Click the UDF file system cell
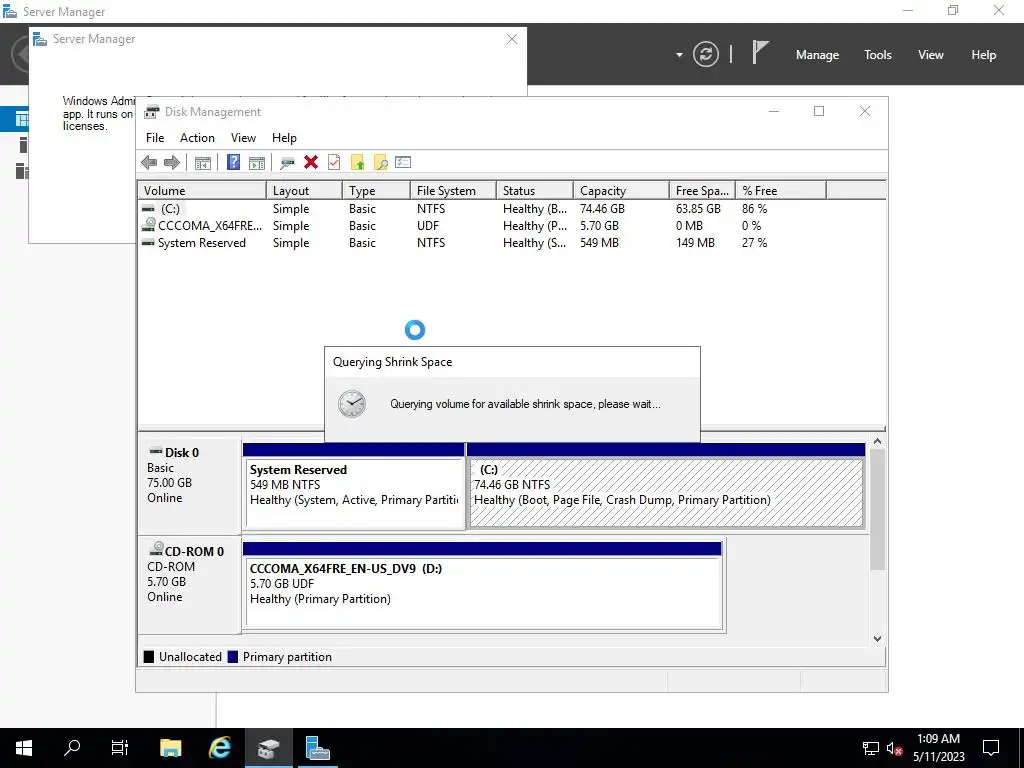This screenshot has width=1024, height=768. coord(428,226)
